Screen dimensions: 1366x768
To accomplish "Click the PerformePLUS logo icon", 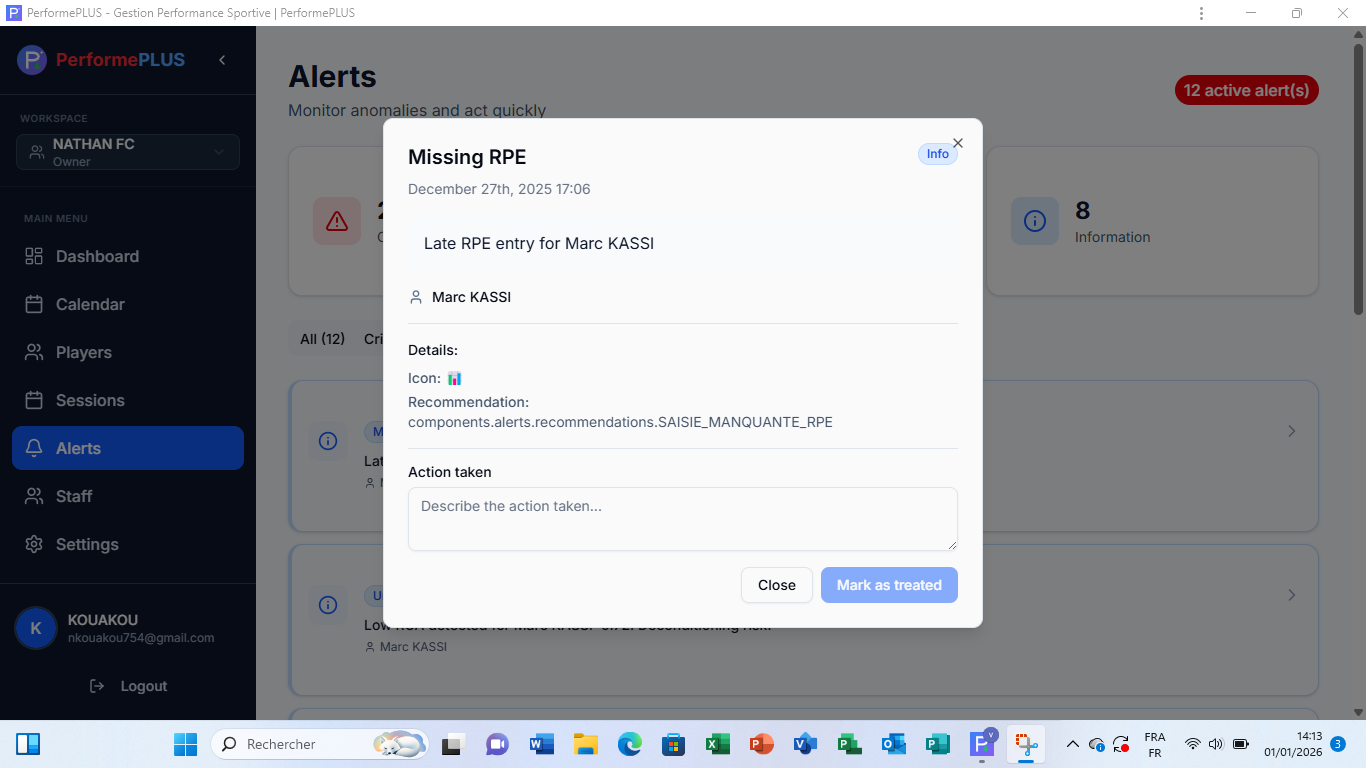I will [x=32, y=60].
